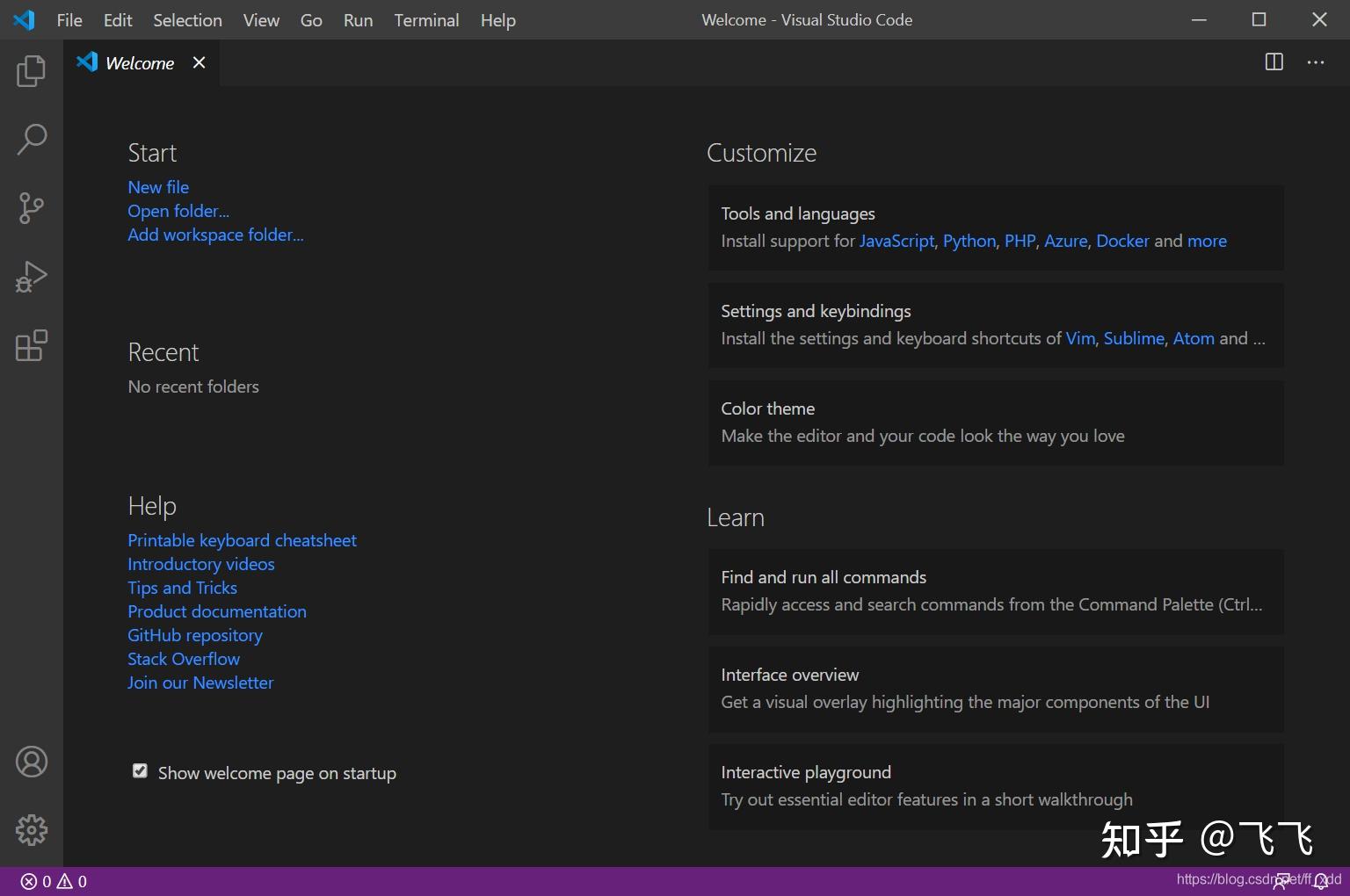Open the Terminal menu

[x=426, y=20]
